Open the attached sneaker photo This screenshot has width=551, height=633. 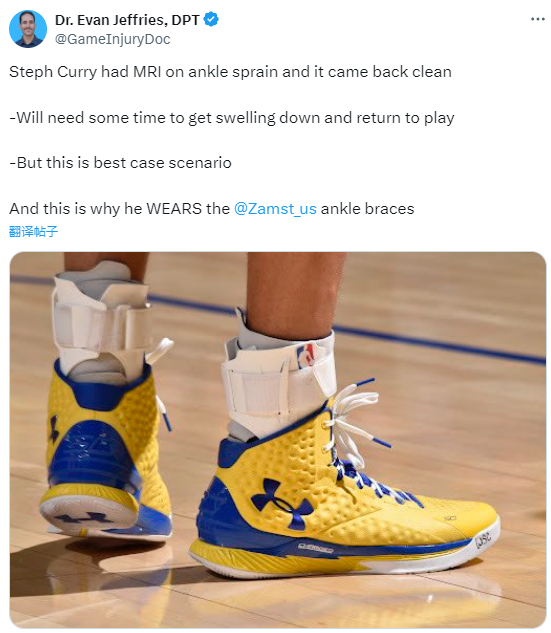(278, 440)
